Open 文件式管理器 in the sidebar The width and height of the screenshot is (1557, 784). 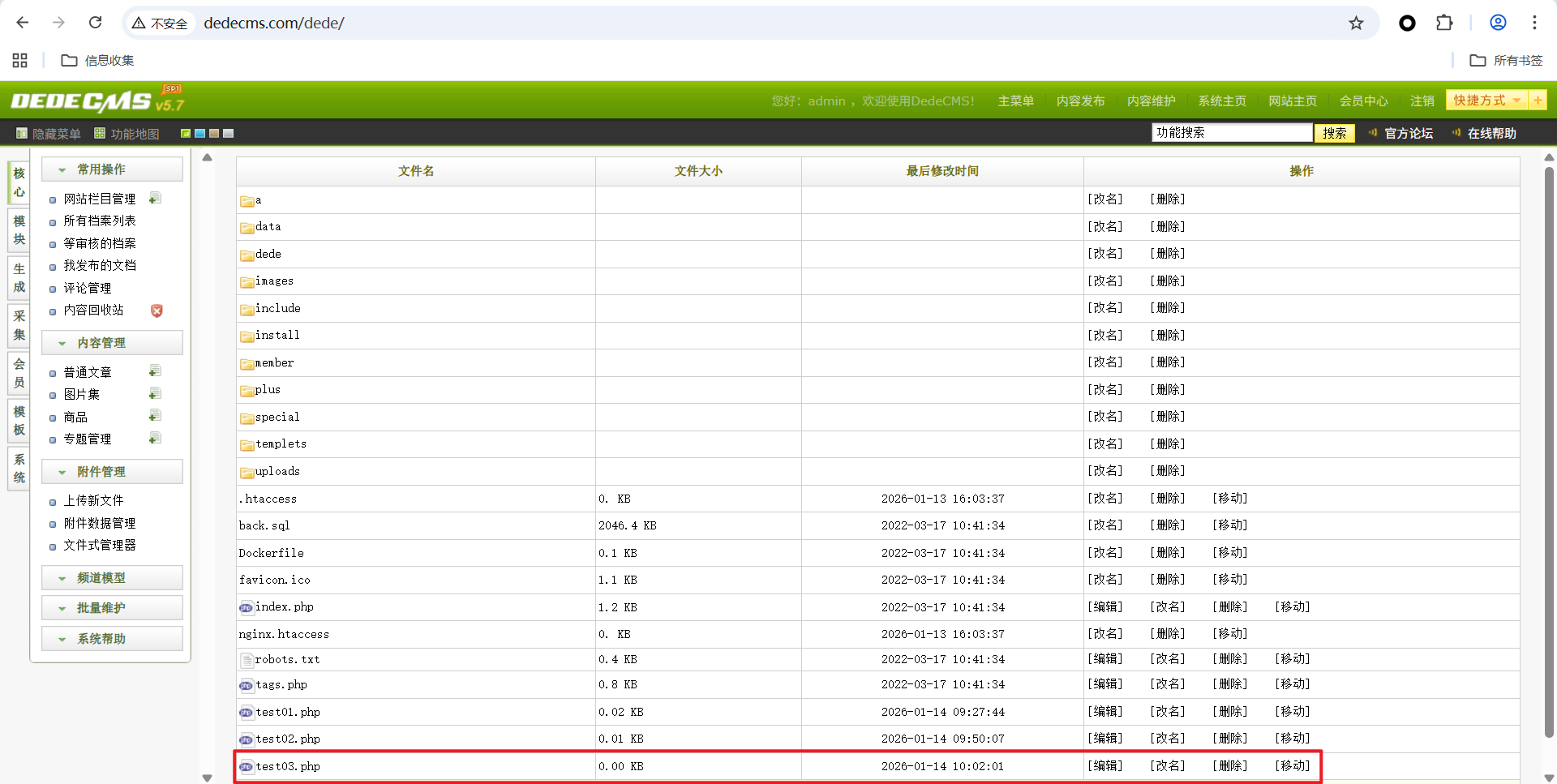(100, 545)
